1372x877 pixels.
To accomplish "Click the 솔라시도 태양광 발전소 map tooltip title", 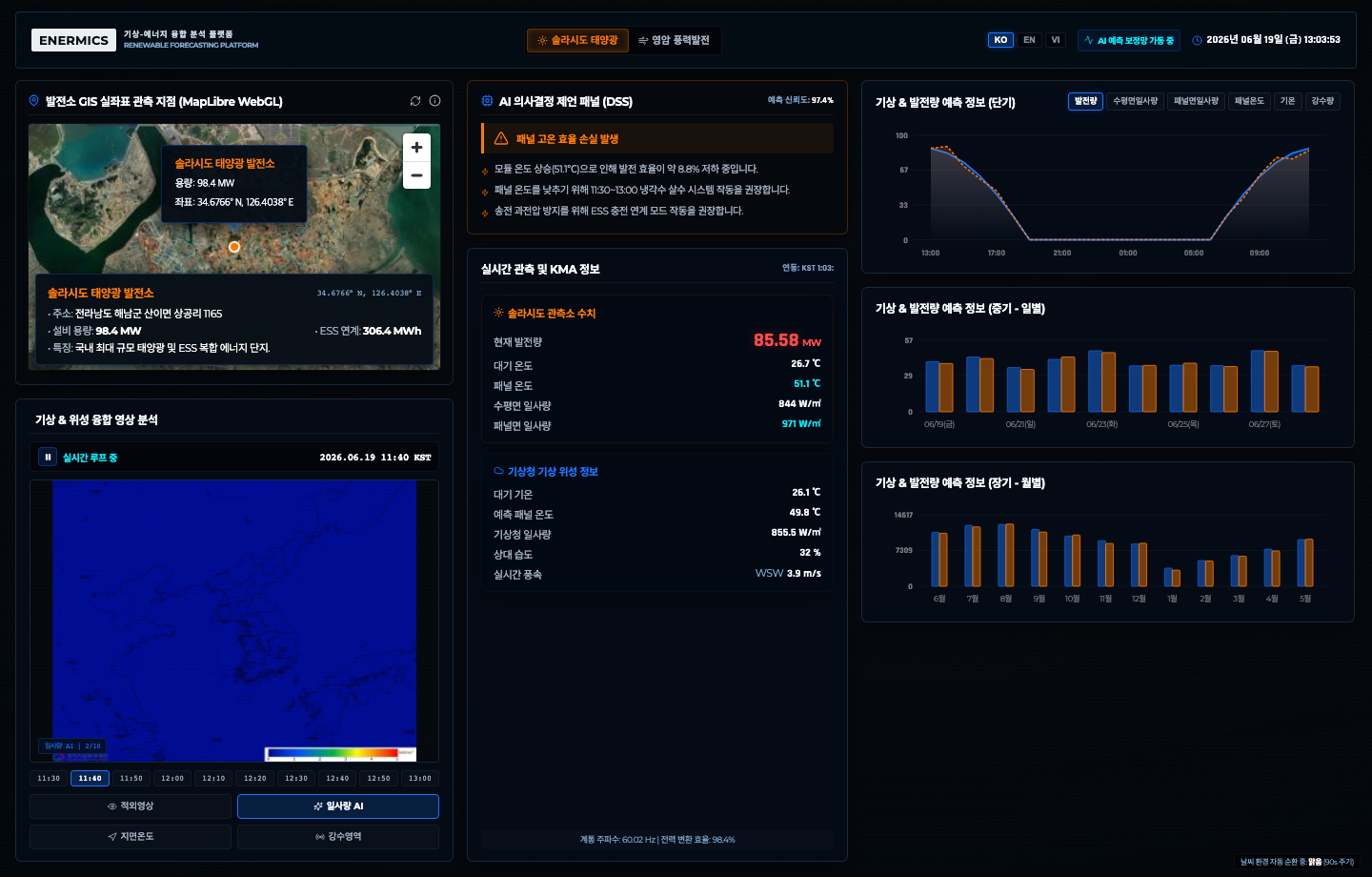I will coord(225,163).
